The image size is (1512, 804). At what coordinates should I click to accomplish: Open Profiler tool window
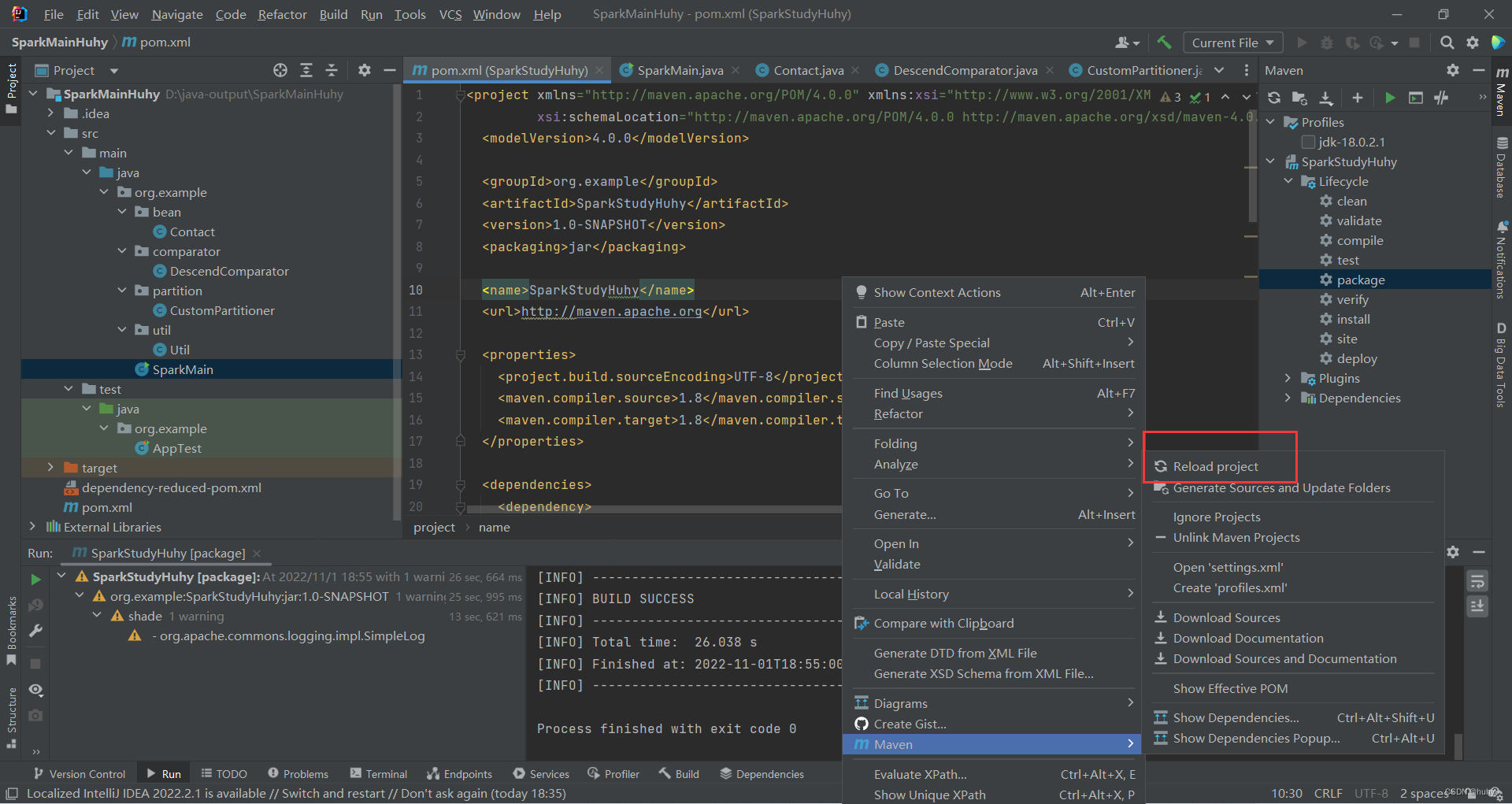pos(613,774)
